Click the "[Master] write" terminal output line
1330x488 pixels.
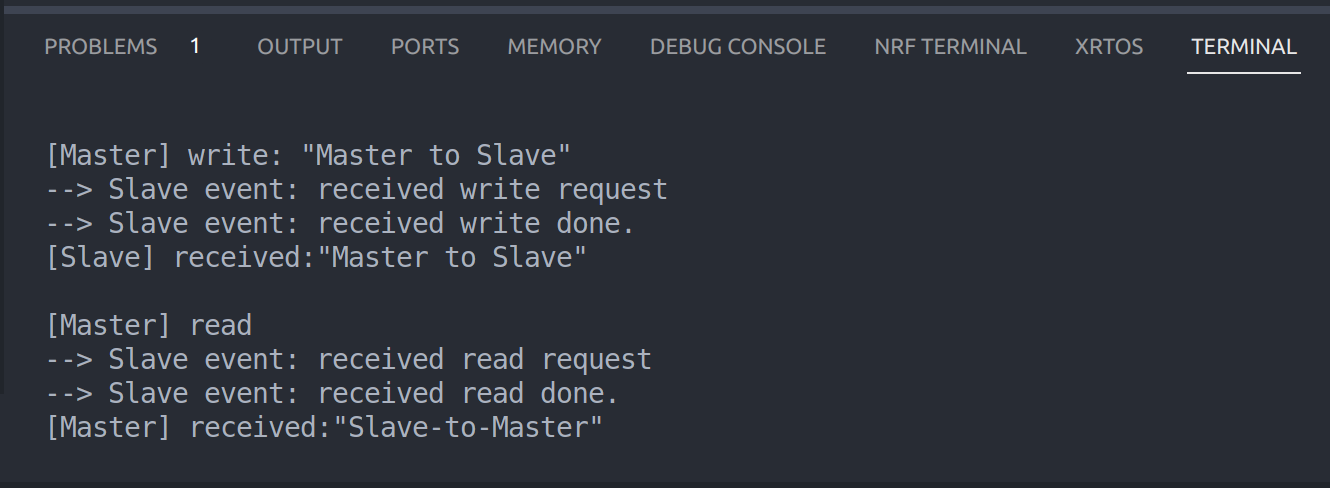pos(308,156)
